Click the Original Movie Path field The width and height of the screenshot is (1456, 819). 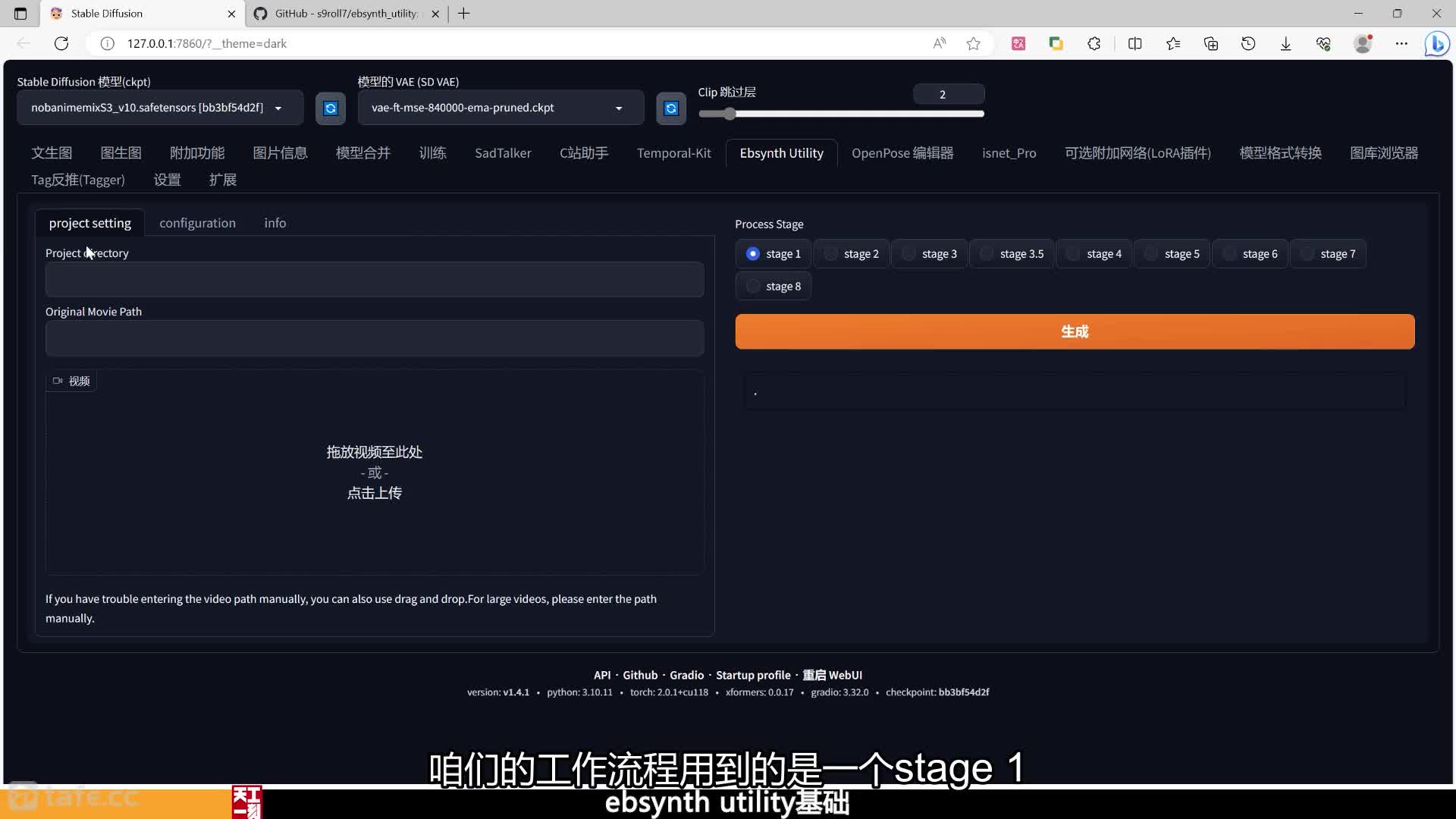pyautogui.click(x=375, y=338)
